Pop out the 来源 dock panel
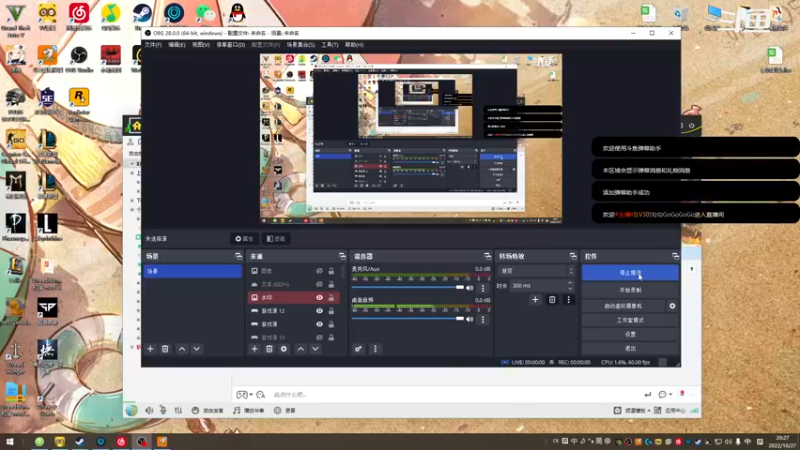This screenshot has width=800, height=450. point(342,256)
